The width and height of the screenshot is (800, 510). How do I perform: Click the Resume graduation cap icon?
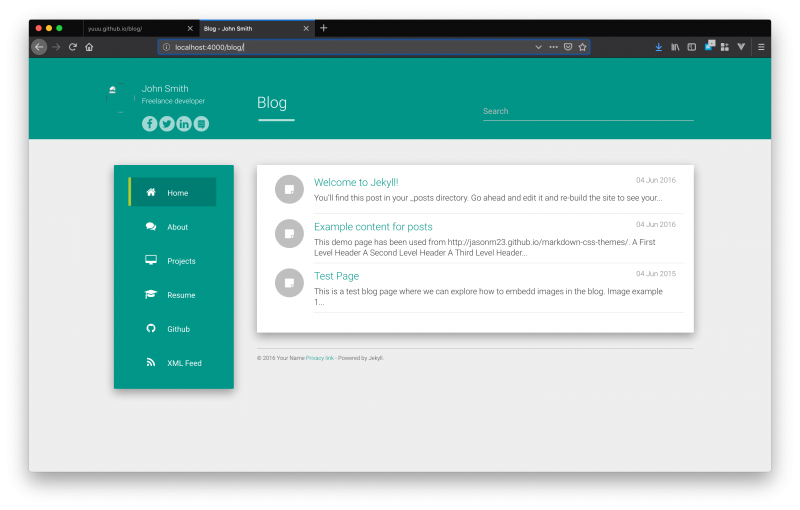point(151,295)
